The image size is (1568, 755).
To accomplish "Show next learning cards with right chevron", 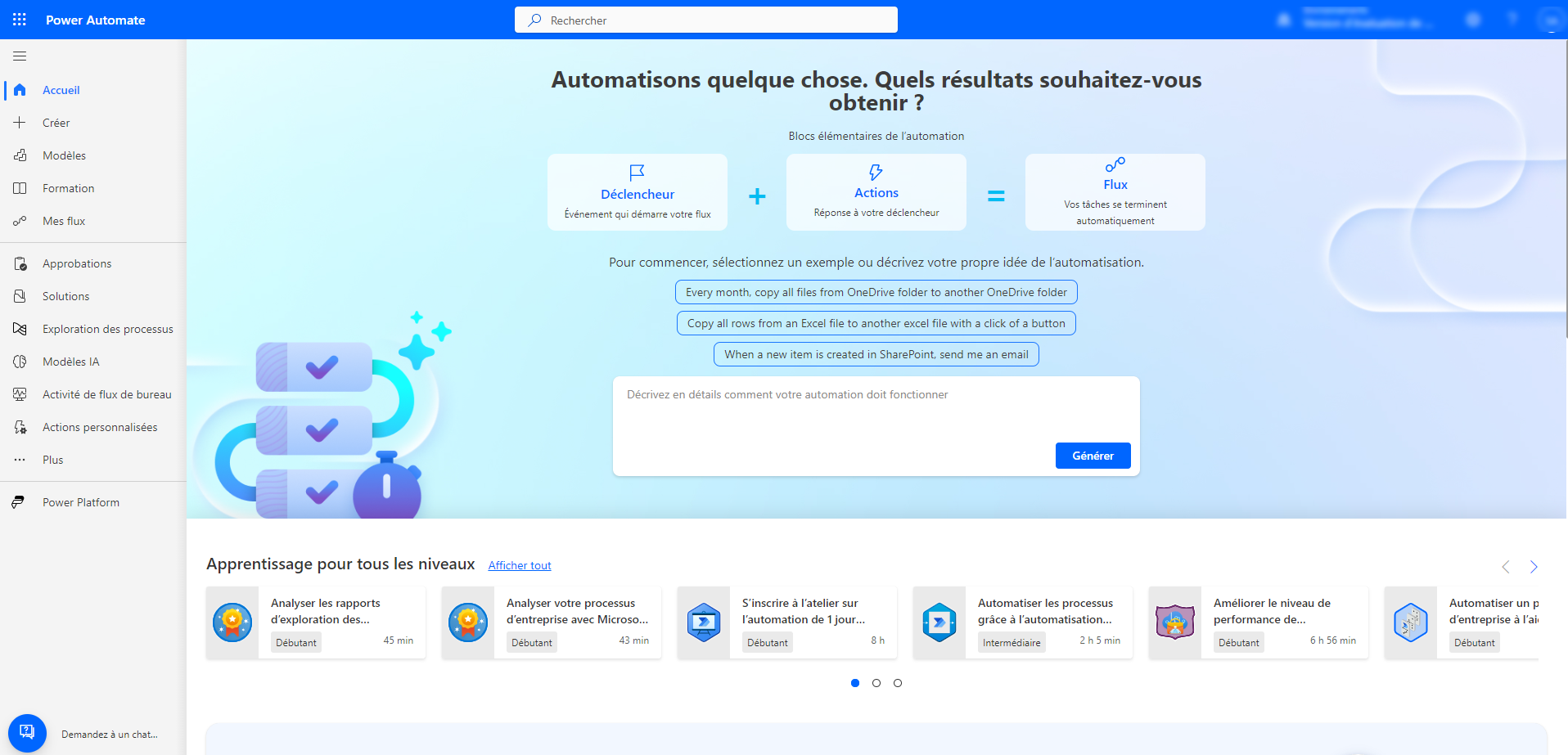I will pos(1534,567).
